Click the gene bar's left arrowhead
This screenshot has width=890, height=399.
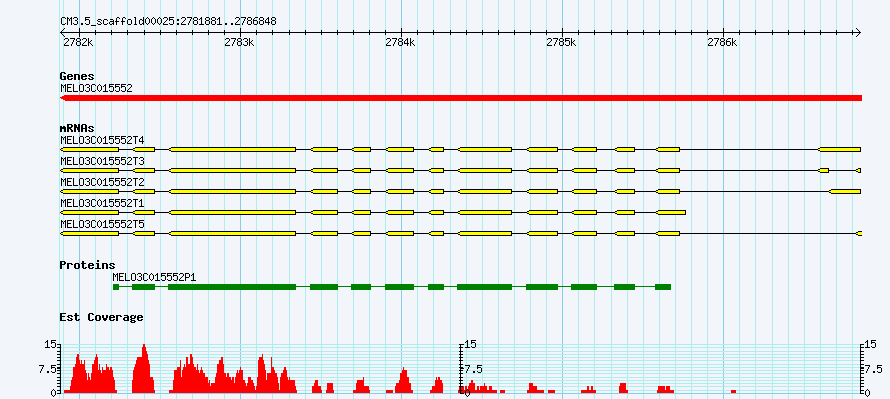click(62, 98)
